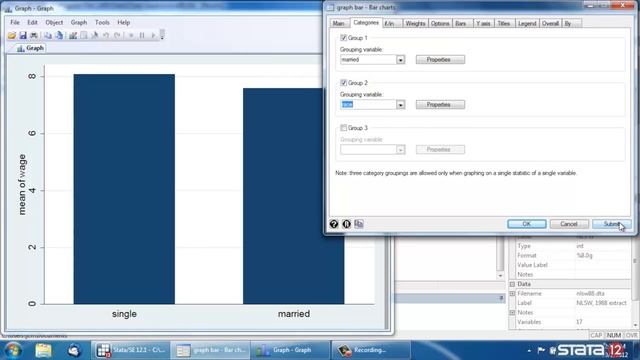Image resolution: width=640 pixels, height=360 pixels.
Task: Switch to the Options tab
Action: pyautogui.click(x=440, y=24)
